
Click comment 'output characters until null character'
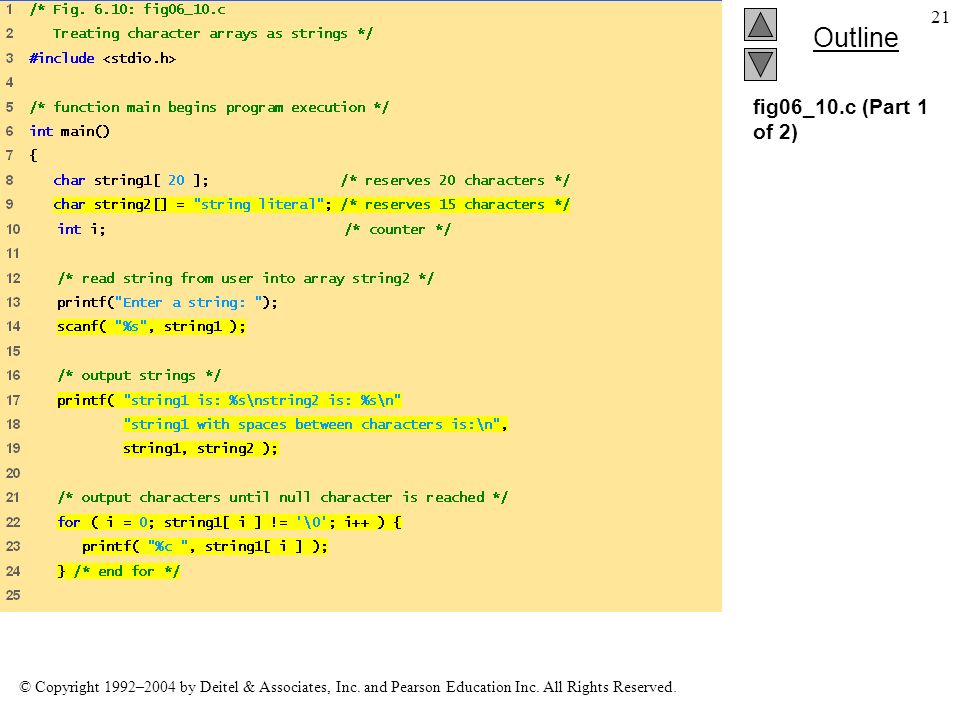coord(282,497)
